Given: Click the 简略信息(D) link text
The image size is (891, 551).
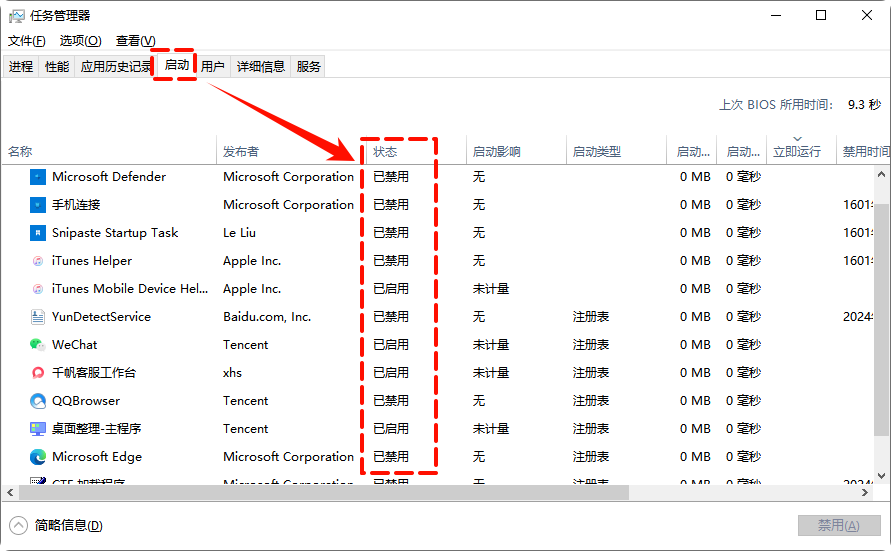Looking at the screenshot, I should point(68,525).
